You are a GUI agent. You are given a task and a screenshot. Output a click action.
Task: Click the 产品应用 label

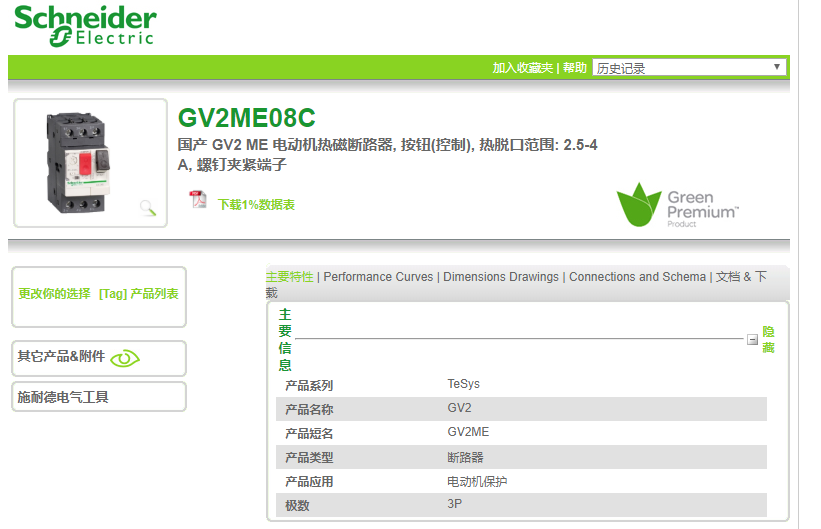tap(309, 482)
